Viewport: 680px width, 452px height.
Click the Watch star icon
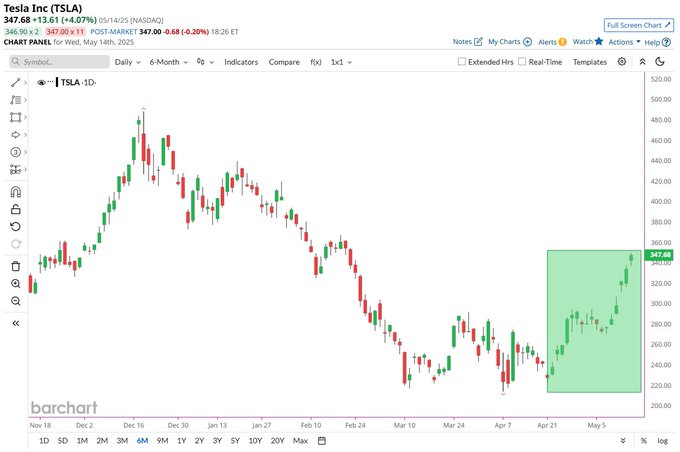(599, 41)
